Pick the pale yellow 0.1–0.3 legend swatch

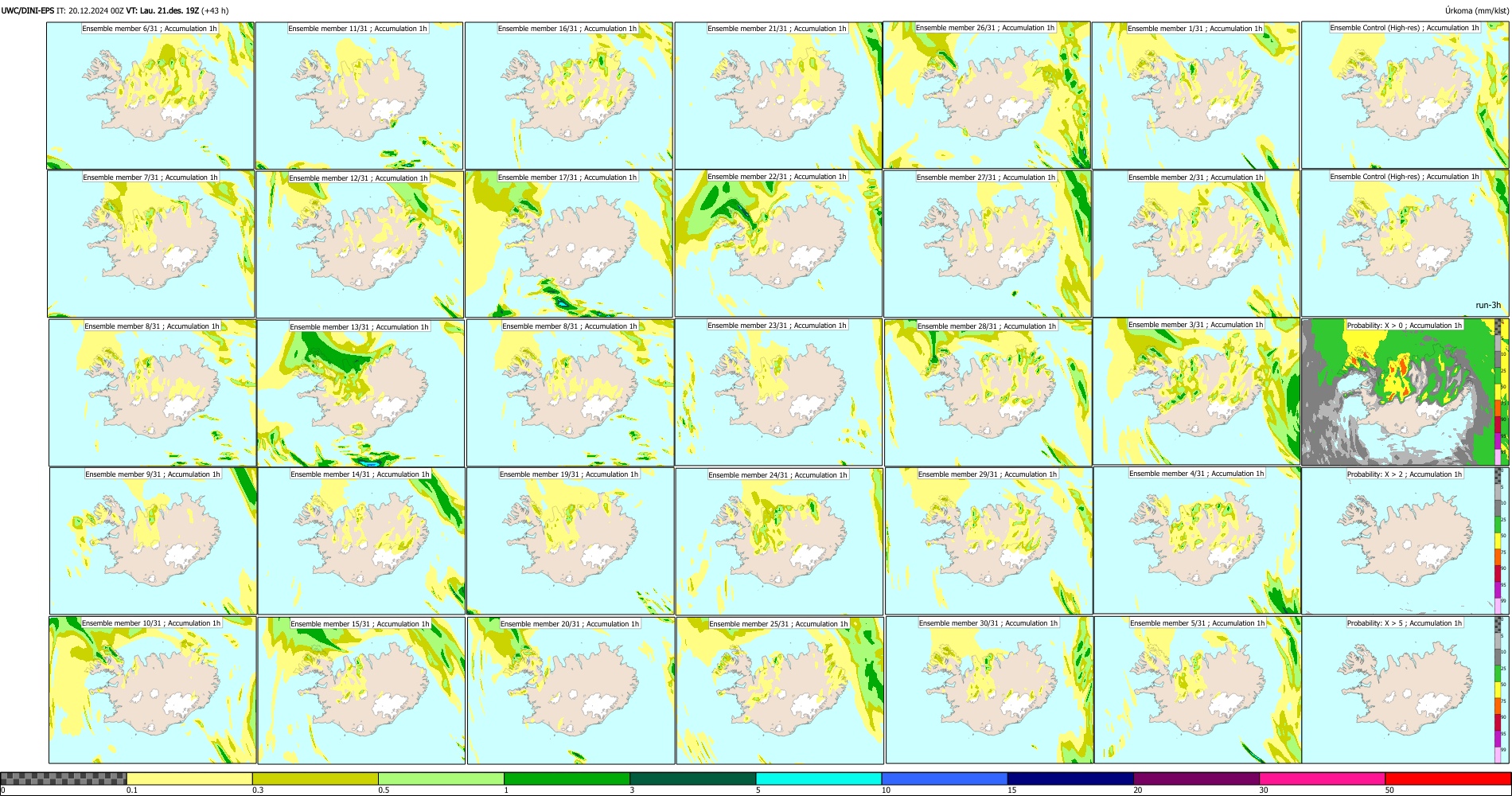pyautogui.click(x=189, y=778)
